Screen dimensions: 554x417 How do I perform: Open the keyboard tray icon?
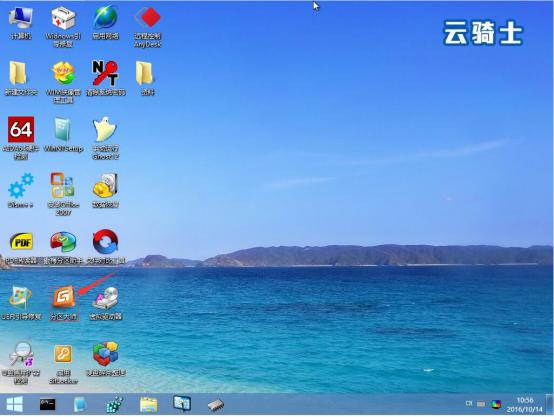pyautogui.click(x=481, y=404)
